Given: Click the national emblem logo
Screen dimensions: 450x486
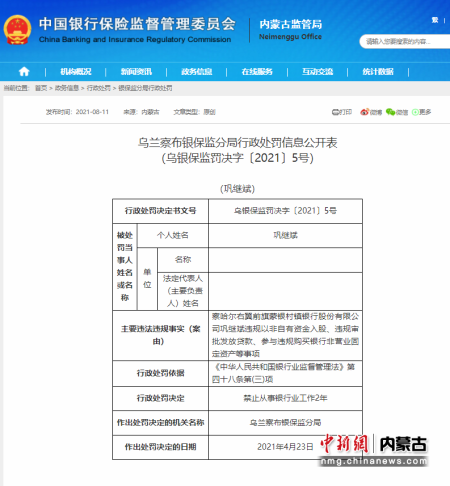Looking at the screenshot, I should tap(17, 30).
